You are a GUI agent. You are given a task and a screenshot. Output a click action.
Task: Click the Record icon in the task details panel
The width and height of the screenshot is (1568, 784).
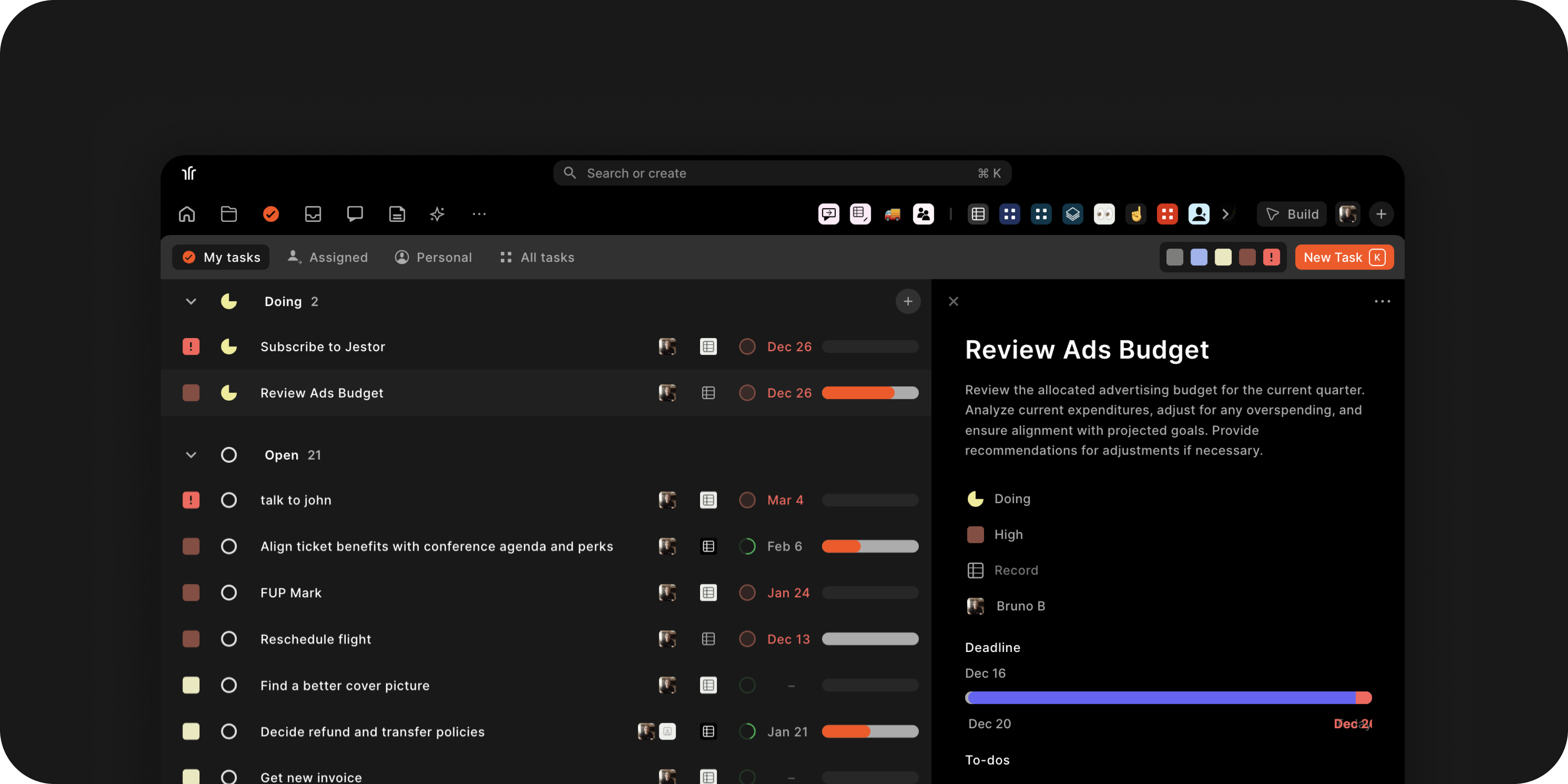click(x=975, y=570)
